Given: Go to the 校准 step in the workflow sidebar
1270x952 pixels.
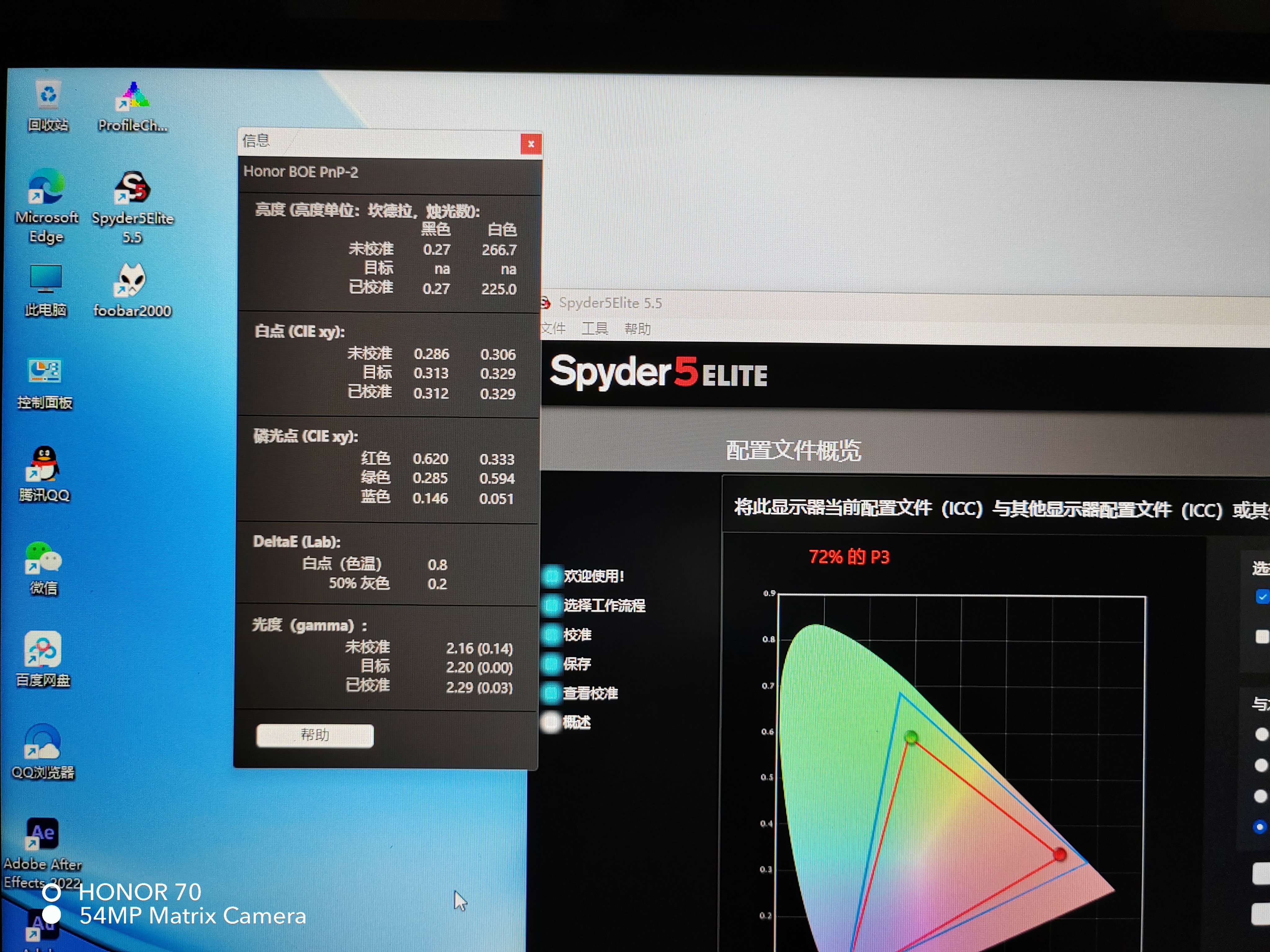Looking at the screenshot, I should pos(576,635).
